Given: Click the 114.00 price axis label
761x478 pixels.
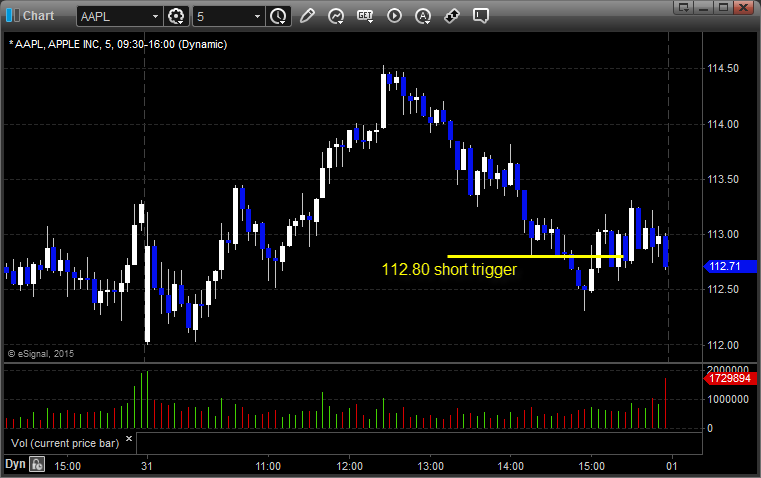Looking at the screenshot, I should click(x=723, y=124).
